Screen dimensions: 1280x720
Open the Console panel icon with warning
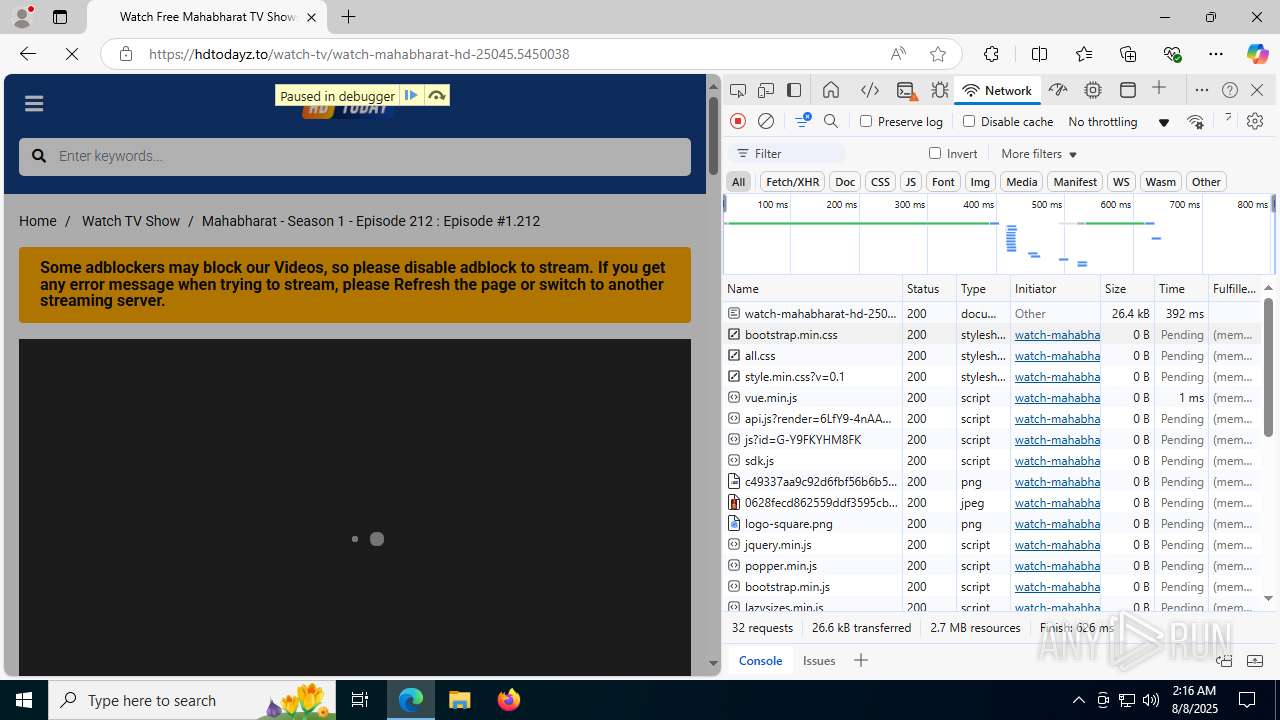(x=906, y=90)
